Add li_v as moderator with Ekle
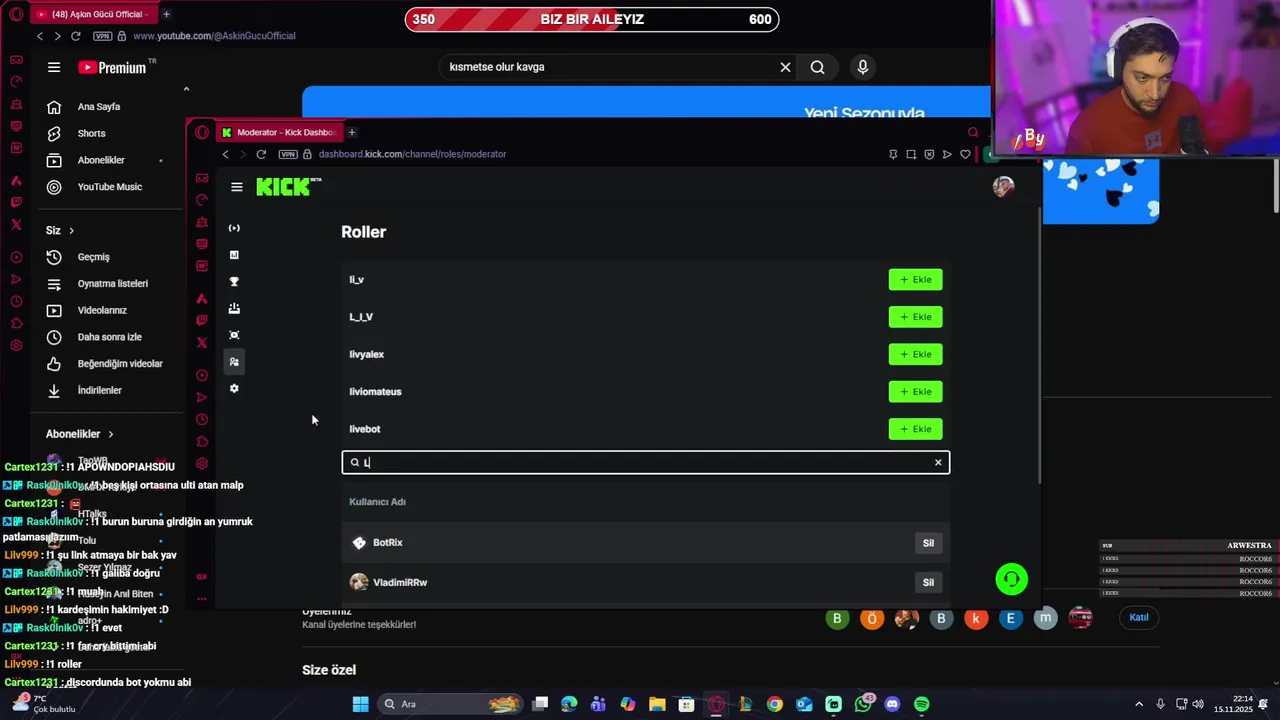 915,280
